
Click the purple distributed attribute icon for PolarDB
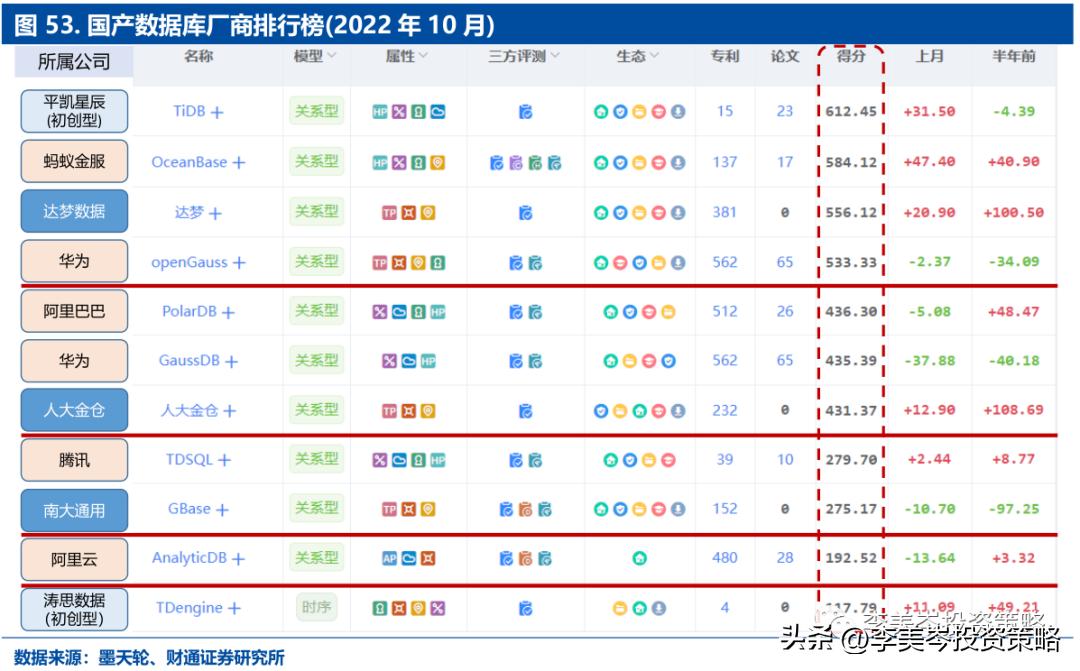[x=378, y=311]
